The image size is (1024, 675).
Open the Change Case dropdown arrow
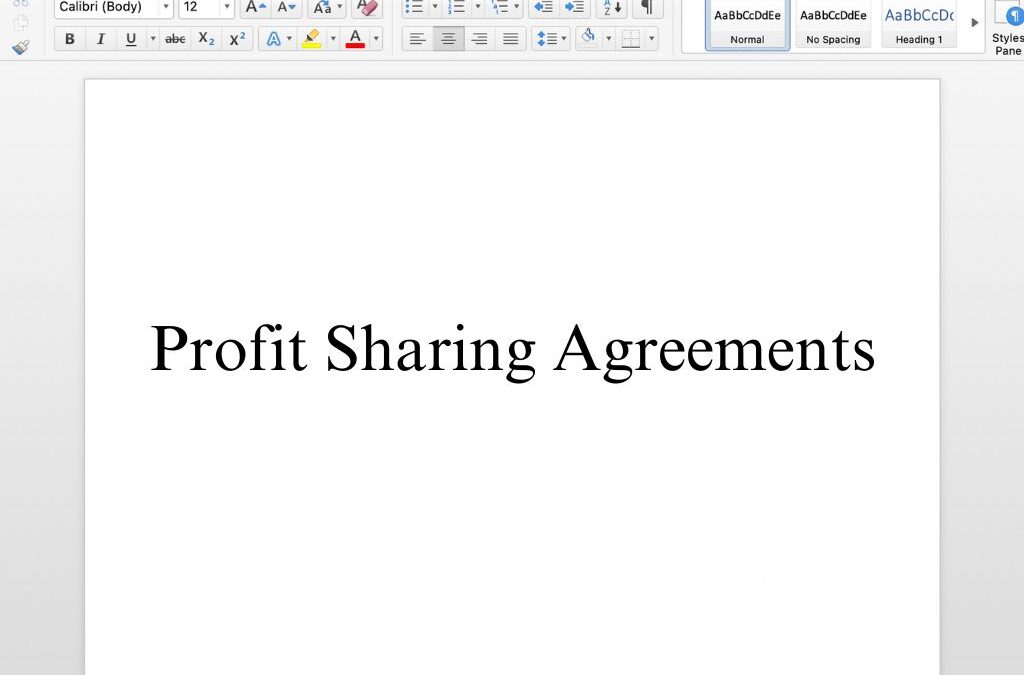340,8
